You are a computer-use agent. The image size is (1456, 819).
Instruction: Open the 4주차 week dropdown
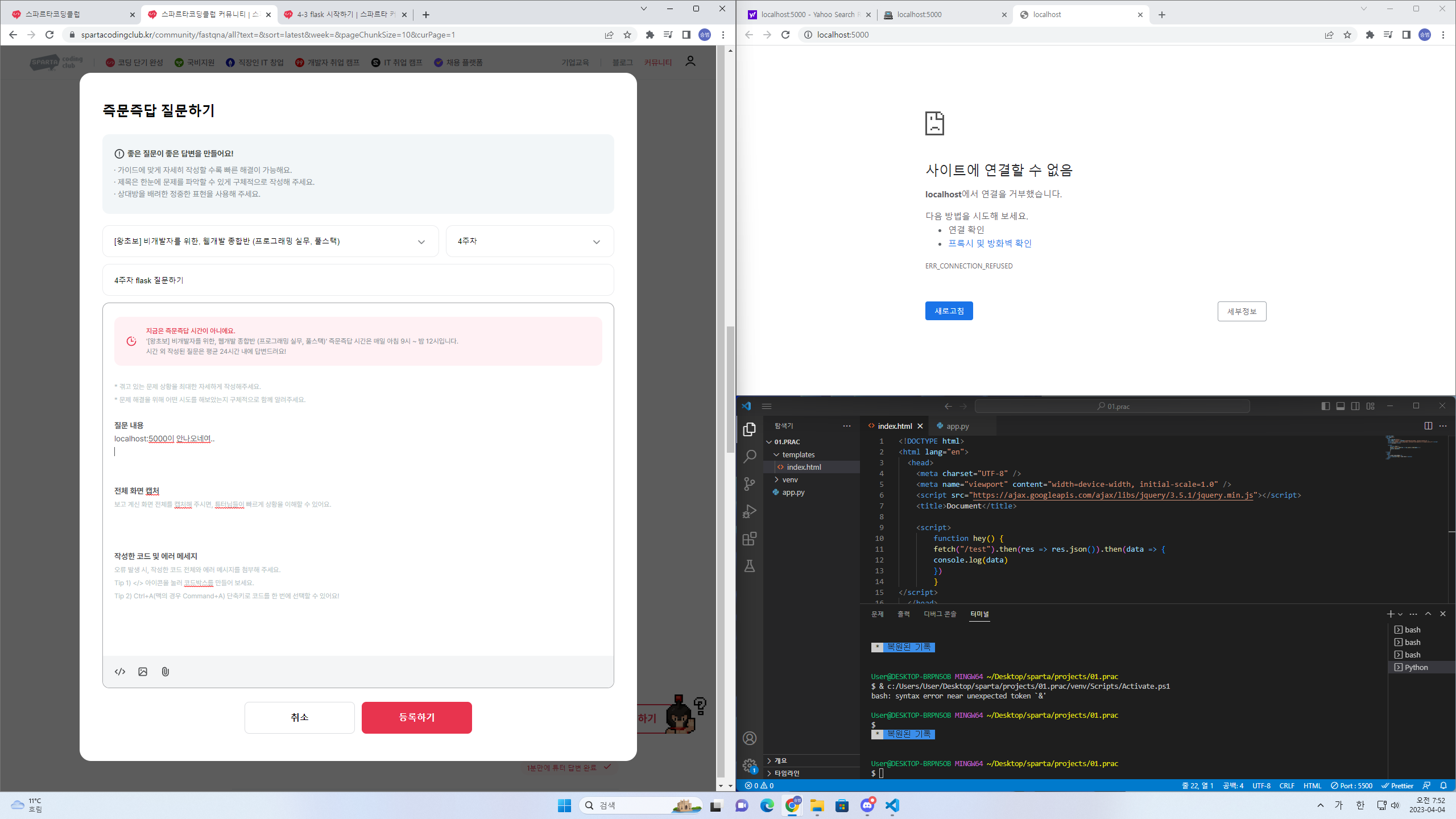[530, 241]
